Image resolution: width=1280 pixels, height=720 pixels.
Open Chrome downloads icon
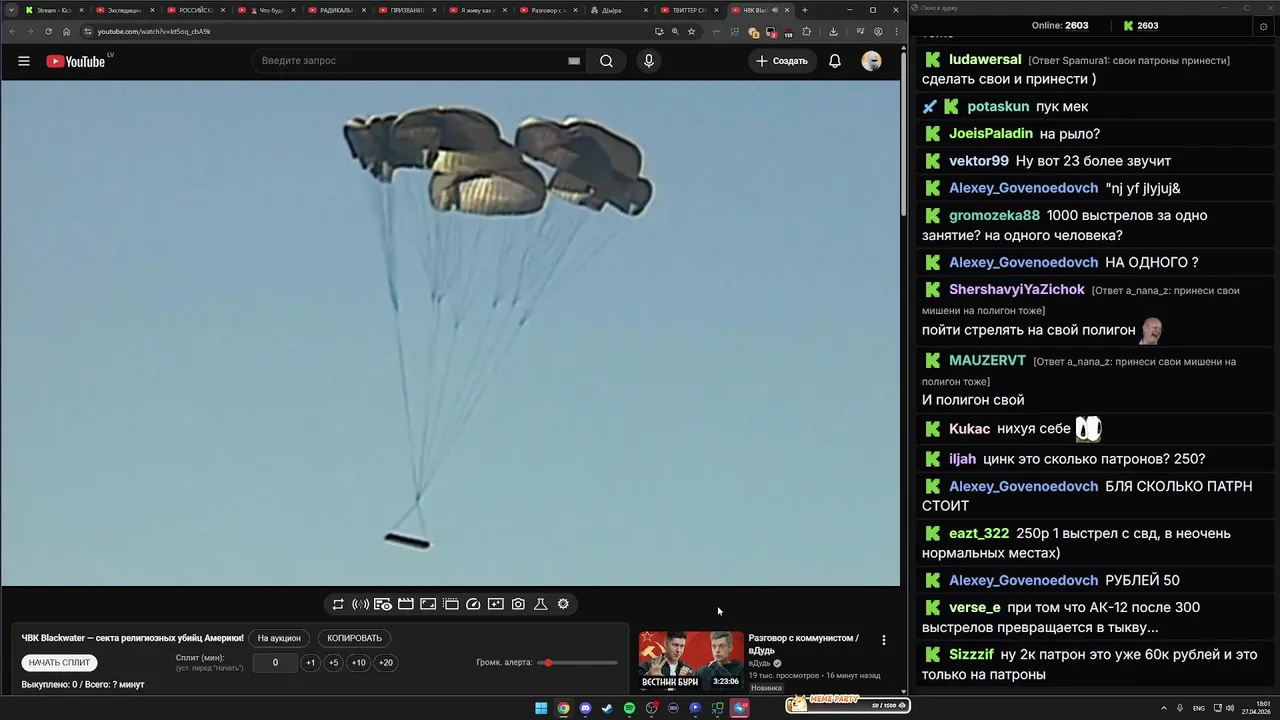pyautogui.click(x=833, y=31)
